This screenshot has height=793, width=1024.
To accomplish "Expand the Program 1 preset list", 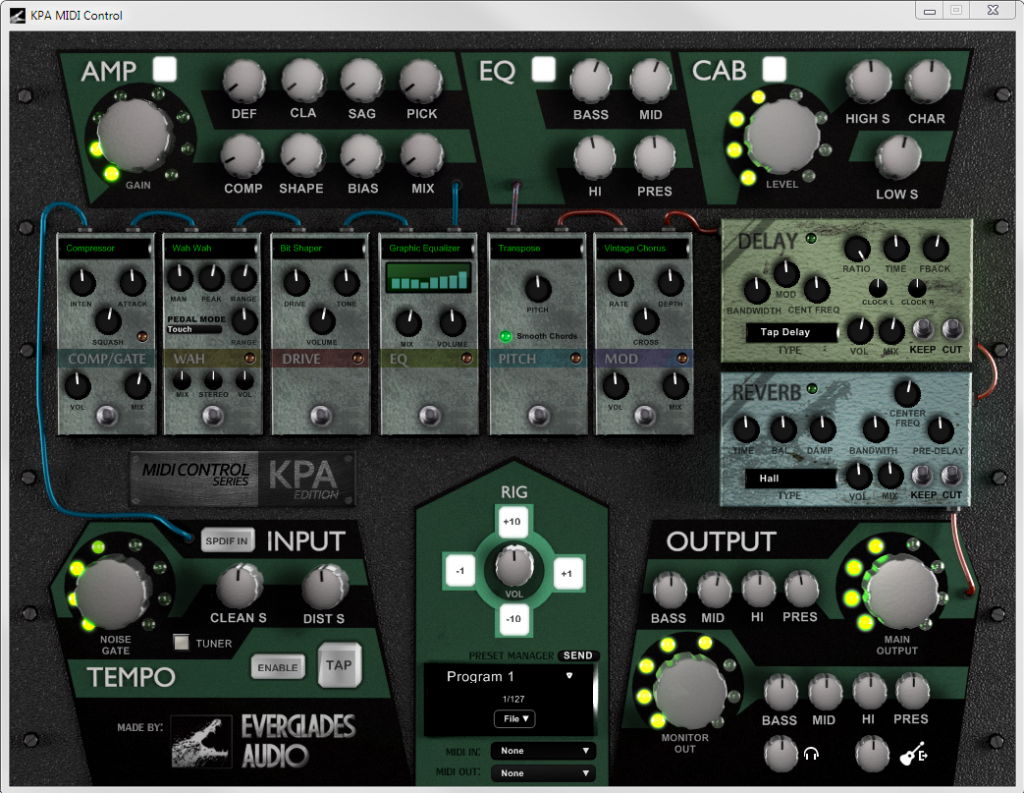I will 569,676.
